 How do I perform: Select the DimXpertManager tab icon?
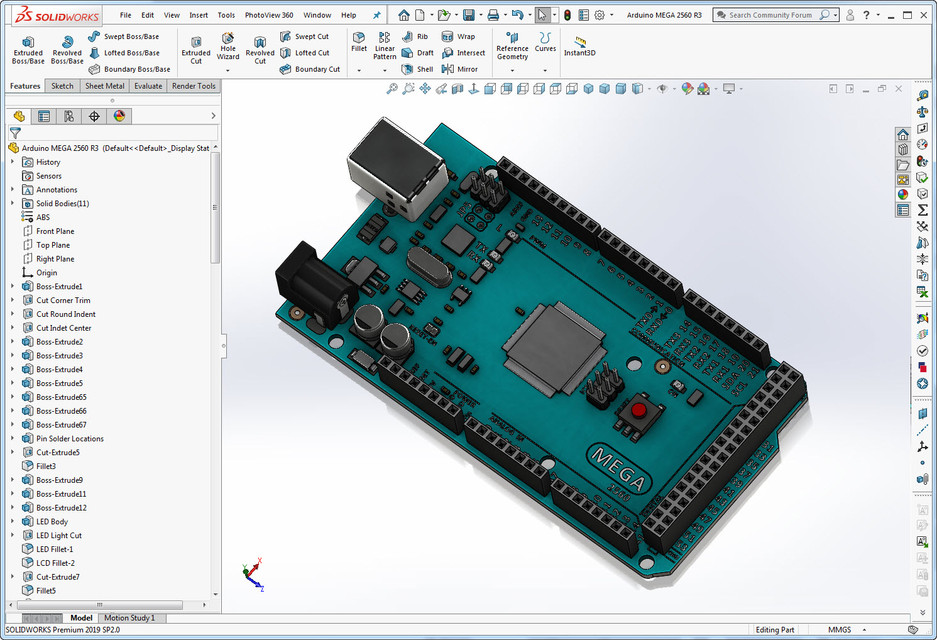point(97,116)
